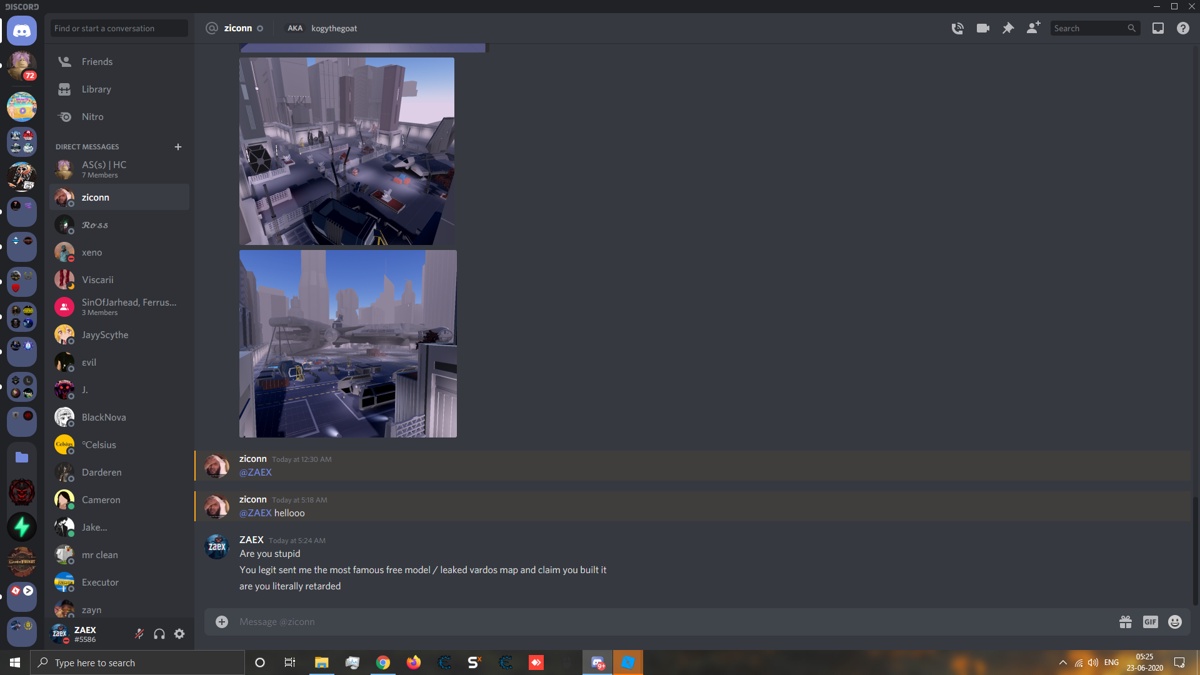The width and height of the screenshot is (1200, 675).
Task: Open direct message with Executor
Action: [119, 582]
